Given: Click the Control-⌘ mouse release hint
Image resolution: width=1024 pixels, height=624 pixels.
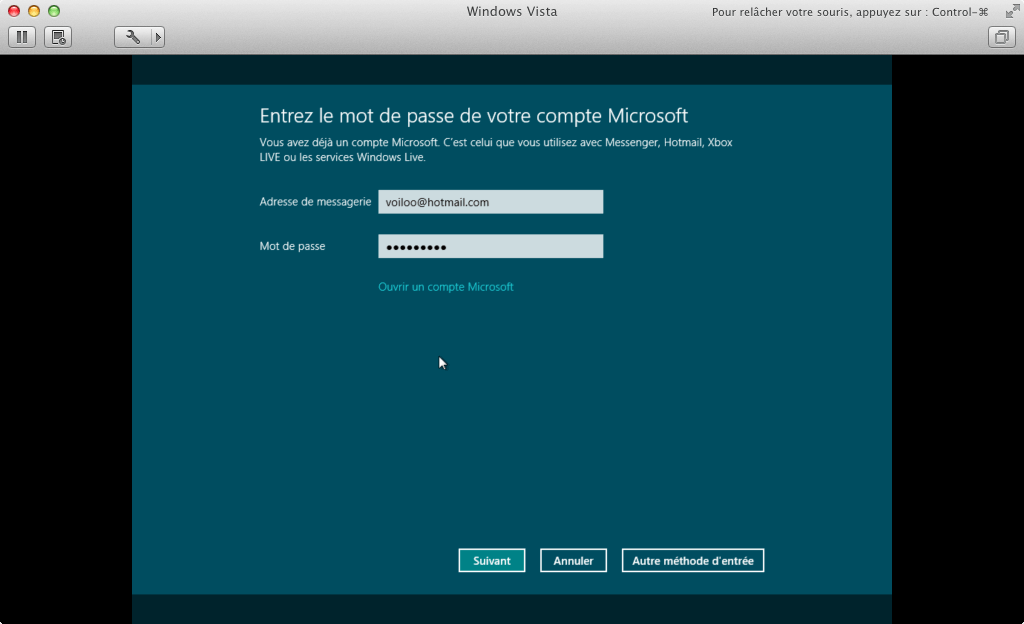Looking at the screenshot, I should (x=849, y=12).
